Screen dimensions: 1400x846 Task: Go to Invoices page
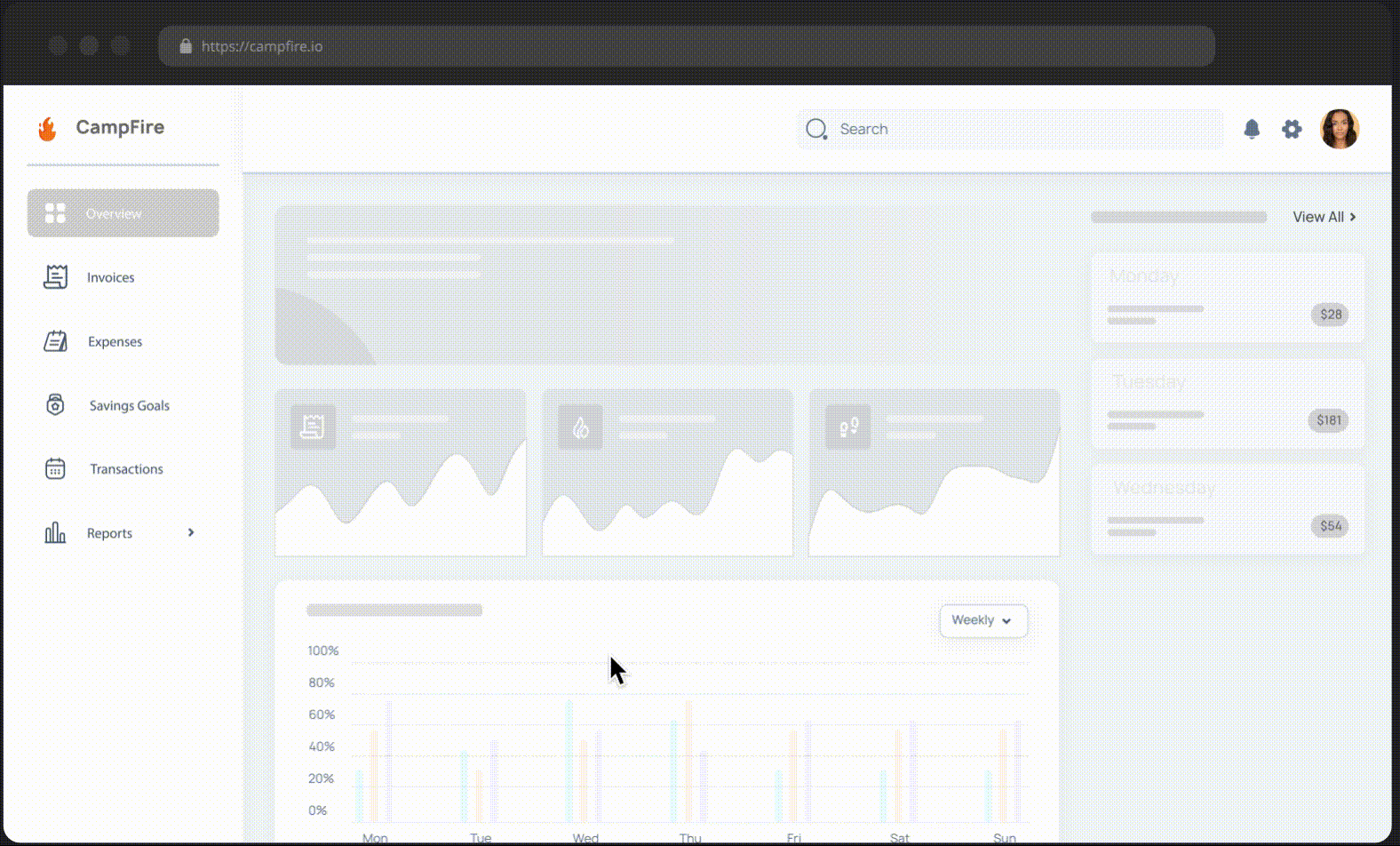coord(111,277)
